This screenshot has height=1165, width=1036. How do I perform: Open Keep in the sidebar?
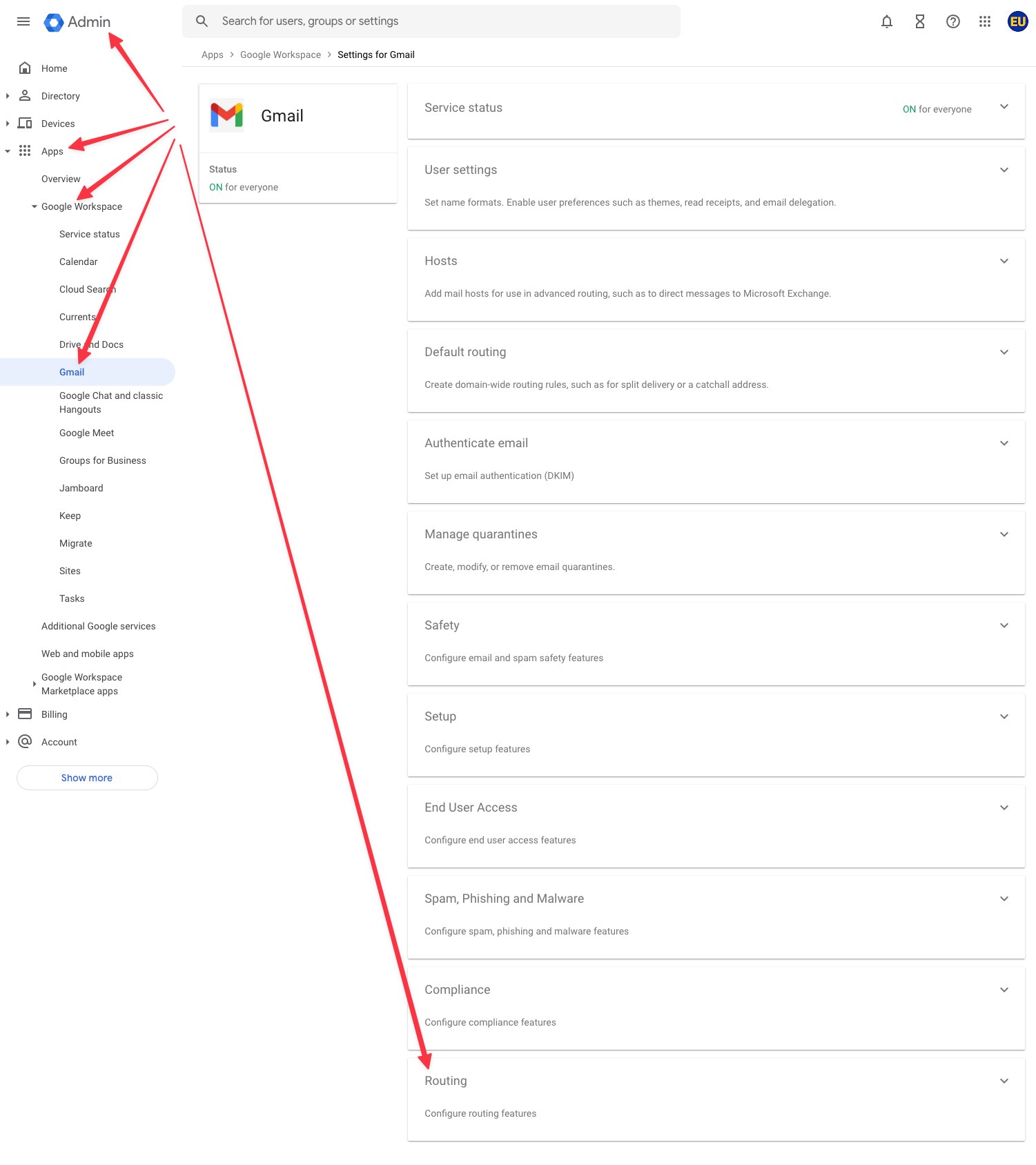(x=70, y=516)
